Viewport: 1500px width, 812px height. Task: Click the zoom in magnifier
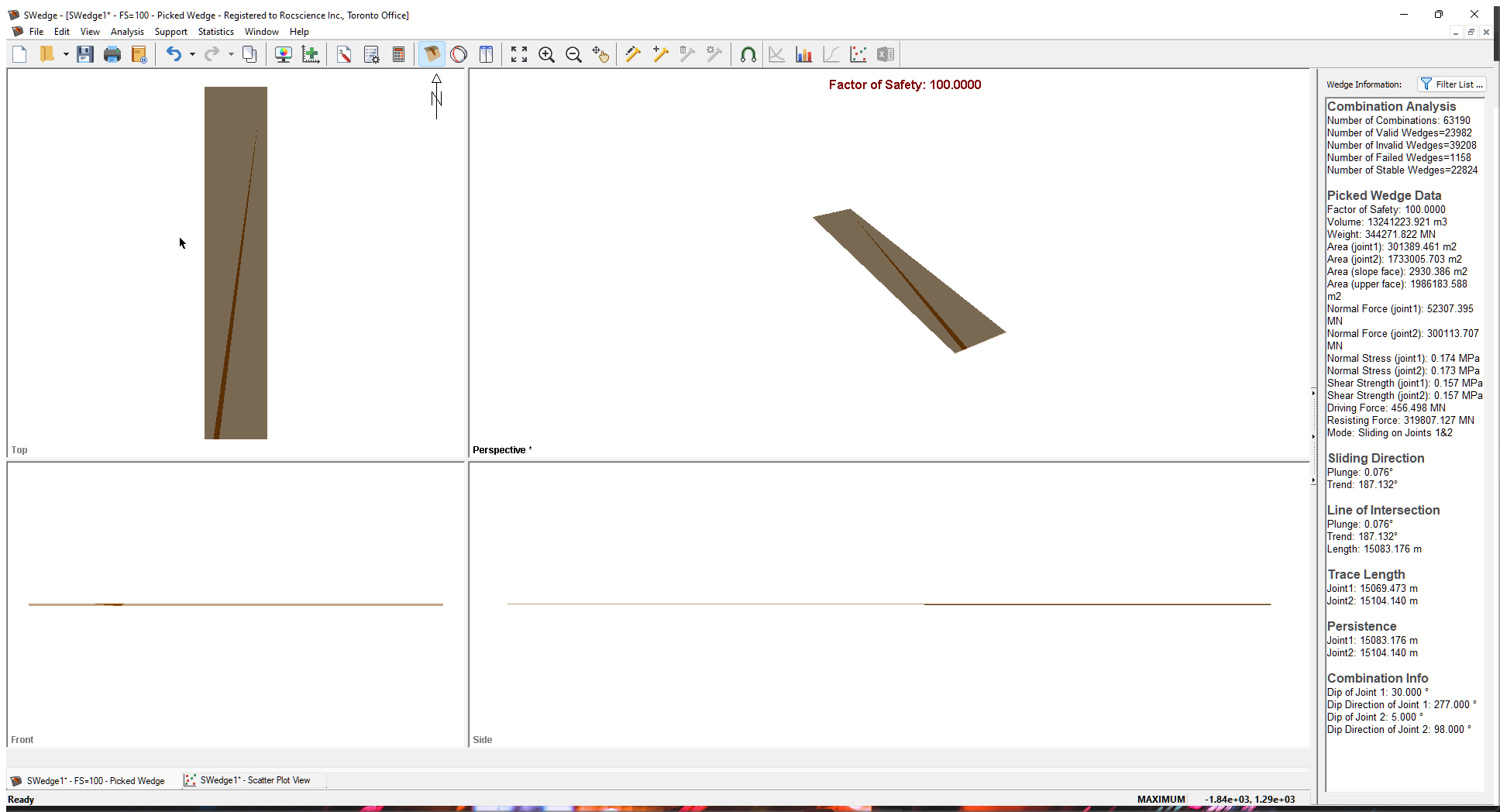[546, 54]
